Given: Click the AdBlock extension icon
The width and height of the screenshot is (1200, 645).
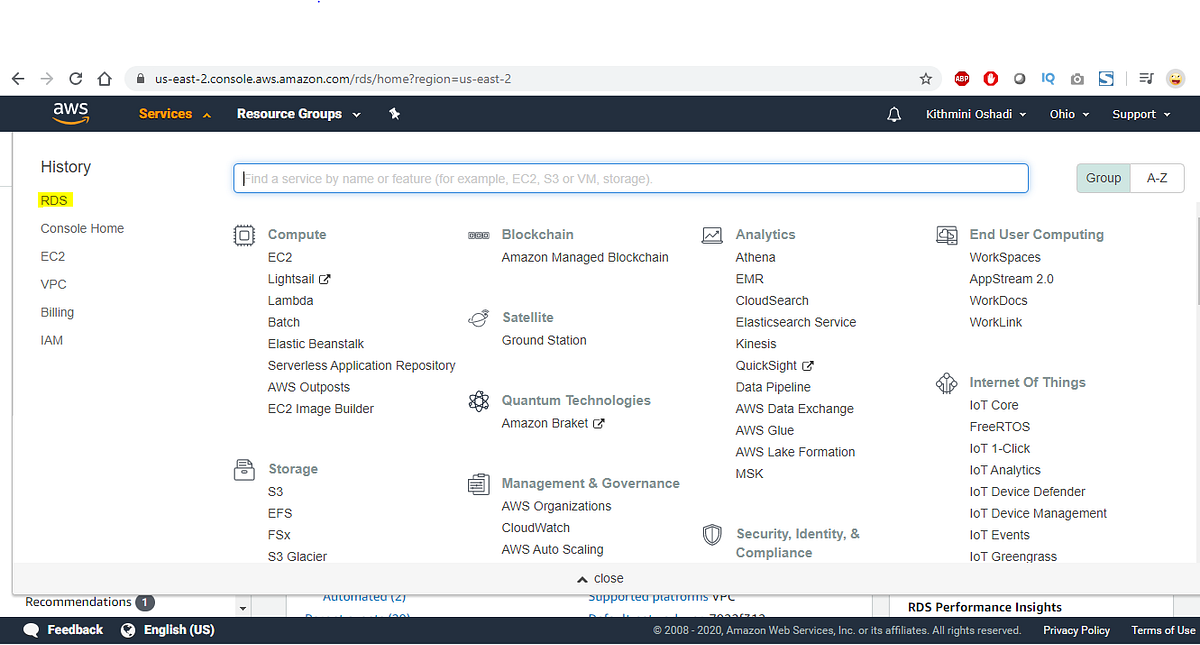Looking at the screenshot, I should [961, 78].
